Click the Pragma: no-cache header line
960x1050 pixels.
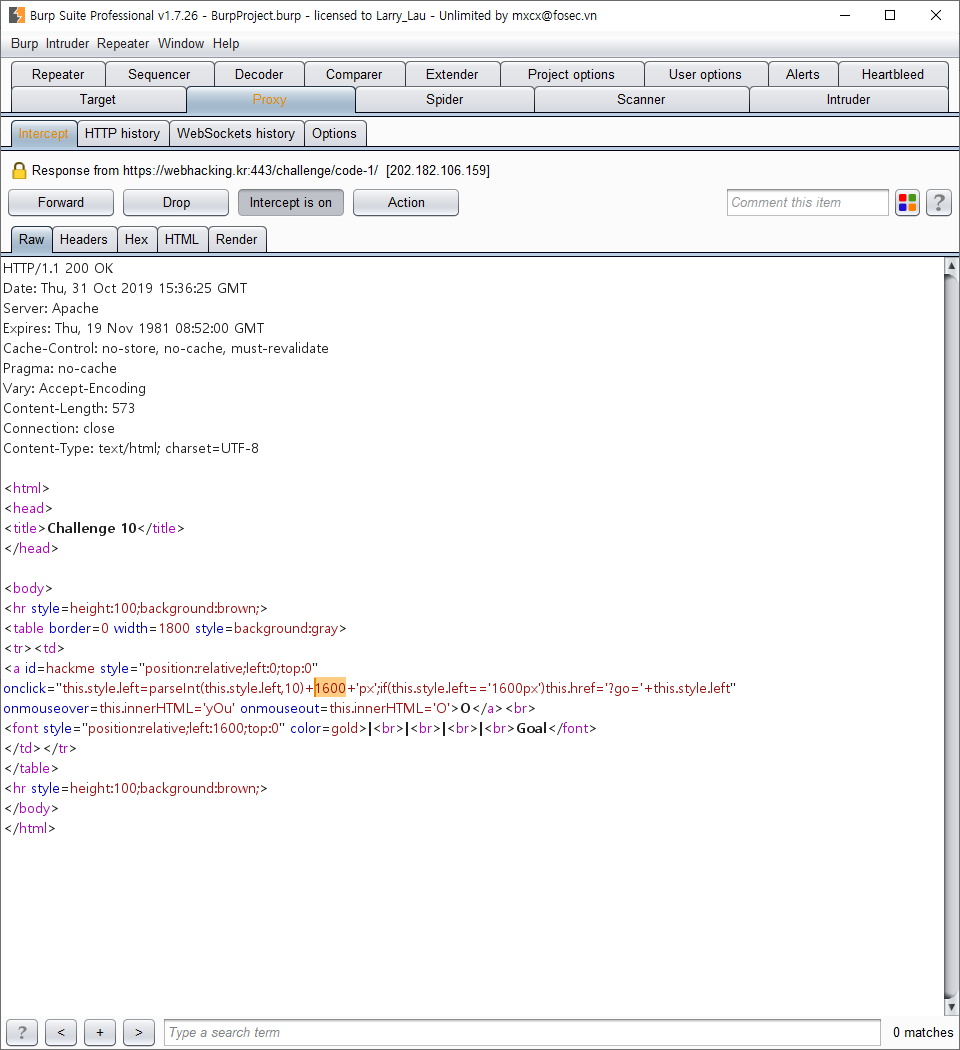point(60,368)
